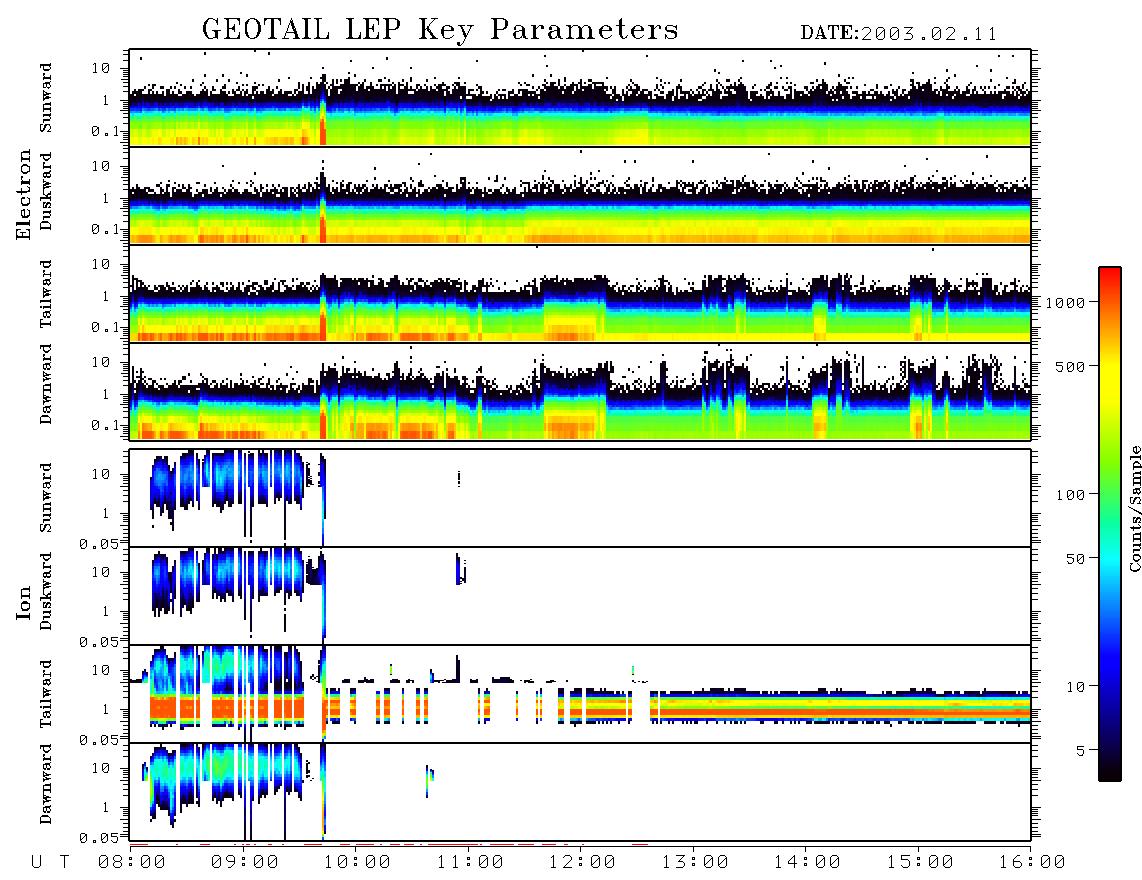Click the "08:00" time tick label
Image resolution: width=1142 pixels, height=880 pixels.
click(132, 862)
